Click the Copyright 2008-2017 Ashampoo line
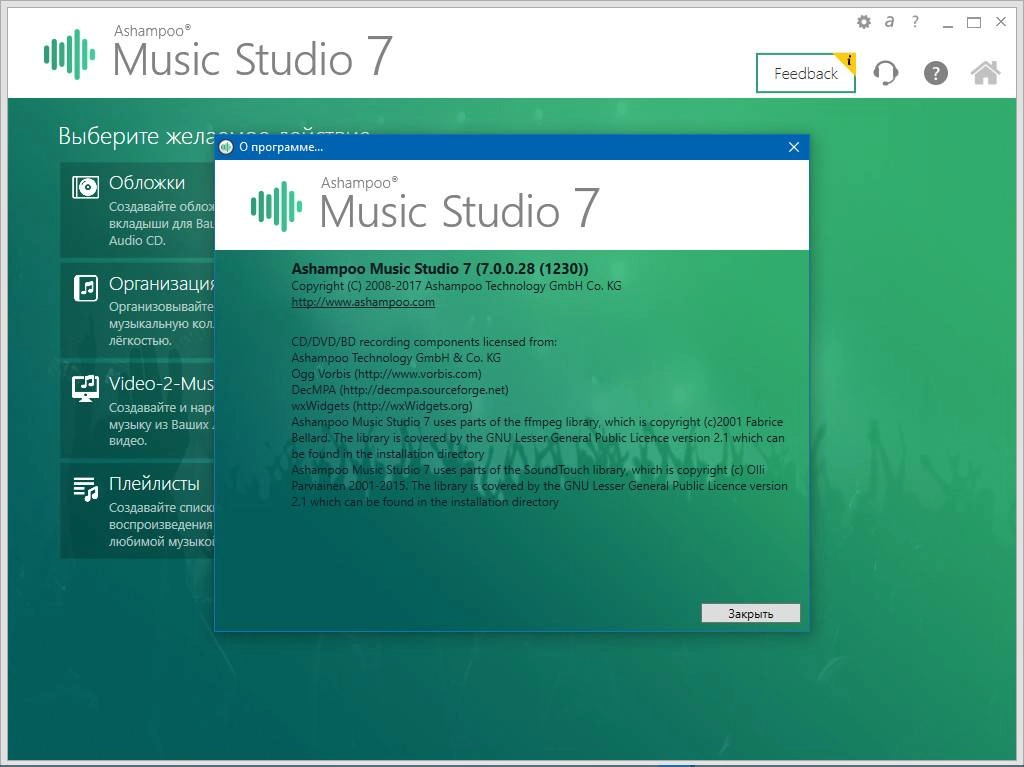Screen dimensions: 1024x767 tap(456, 286)
